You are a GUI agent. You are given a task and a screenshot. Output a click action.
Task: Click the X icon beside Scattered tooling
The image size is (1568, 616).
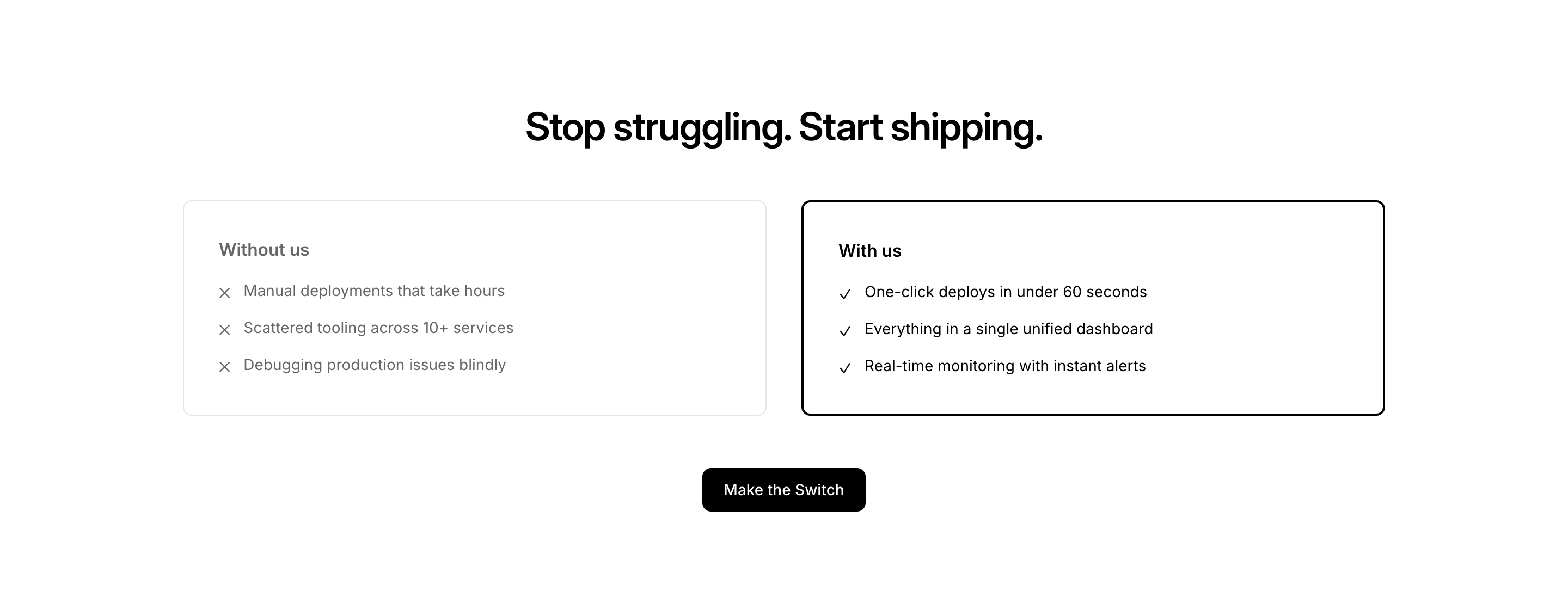(225, 330)
